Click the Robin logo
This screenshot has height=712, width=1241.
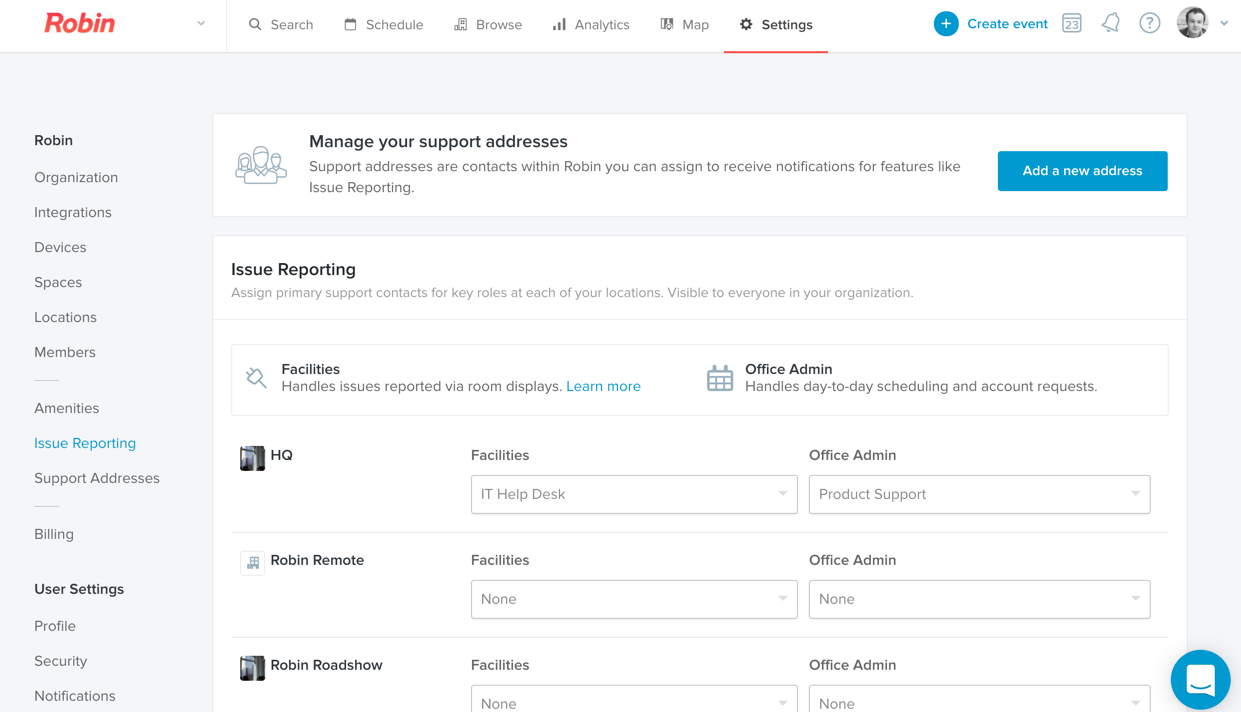[x=80, y=23]
